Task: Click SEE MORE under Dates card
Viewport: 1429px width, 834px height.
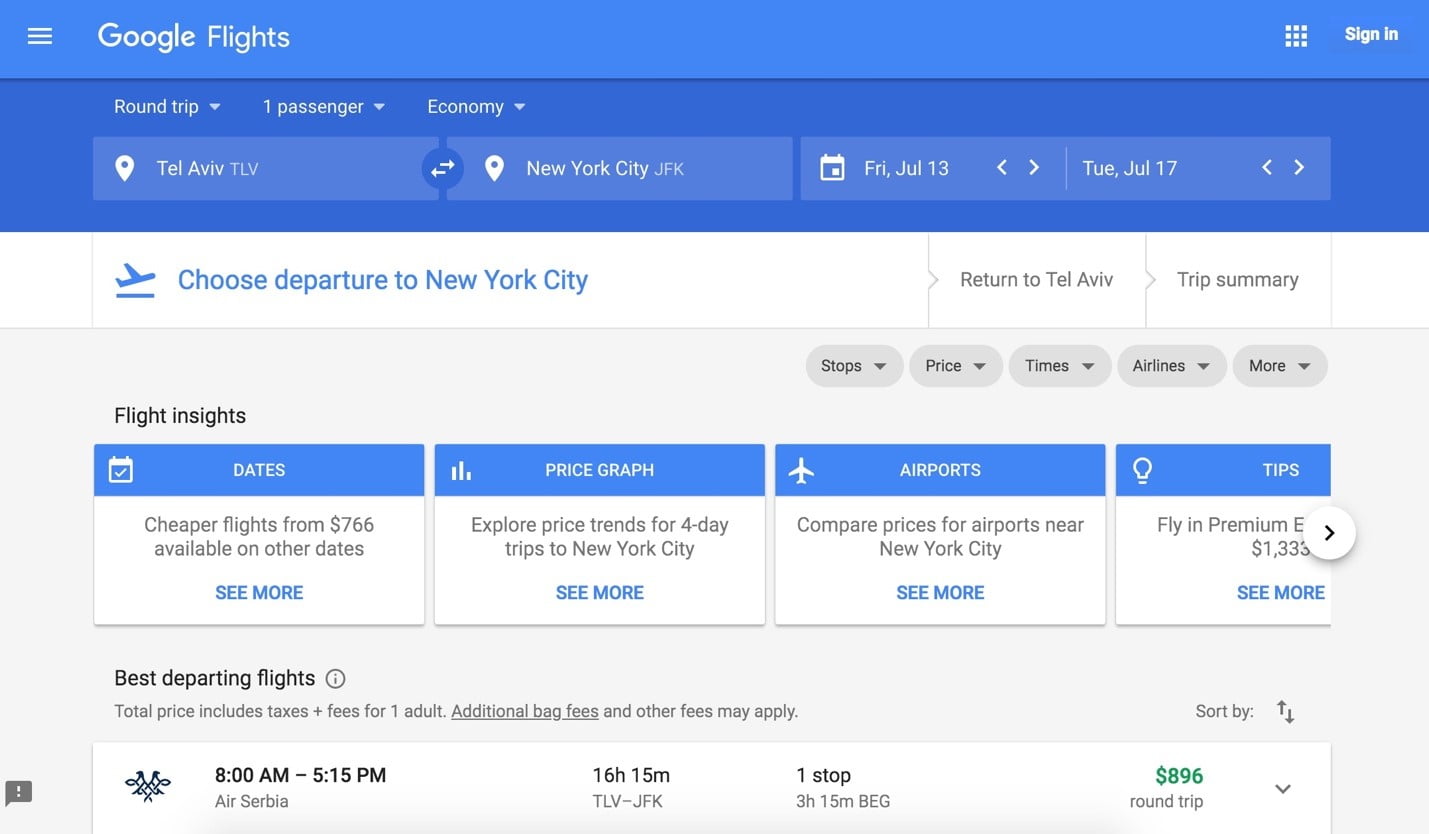Action: 259,593
